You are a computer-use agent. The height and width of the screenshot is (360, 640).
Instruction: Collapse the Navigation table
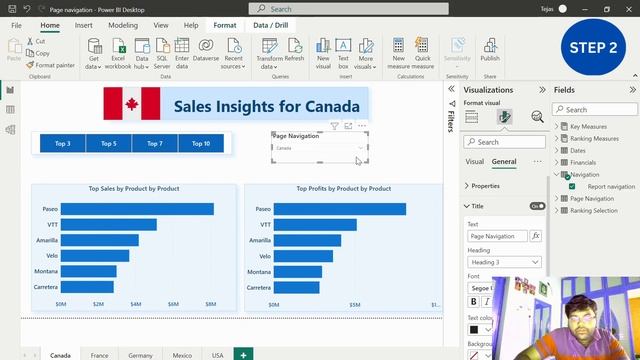pyautogui.click(x=556, y=174)
